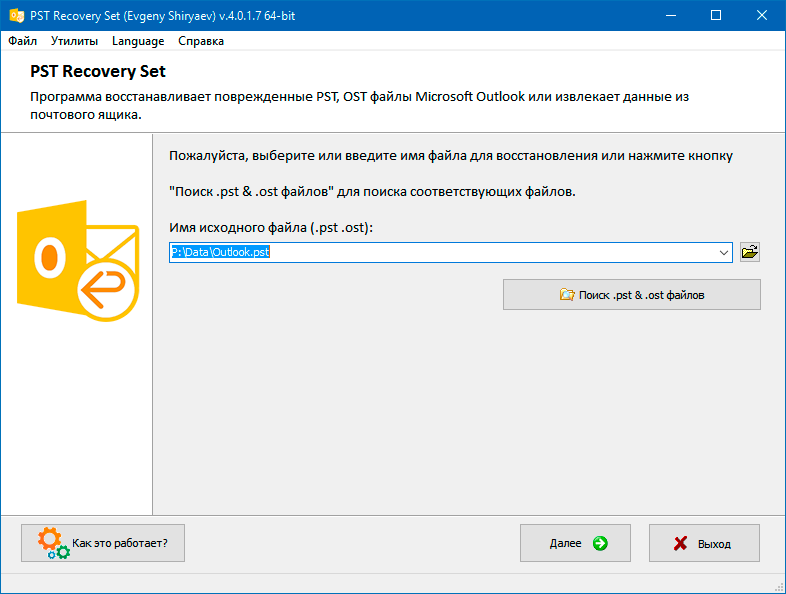This screenshot has width=786, height=594.
Task: Click the folder search icon on Поиск button
Action: 567,295
